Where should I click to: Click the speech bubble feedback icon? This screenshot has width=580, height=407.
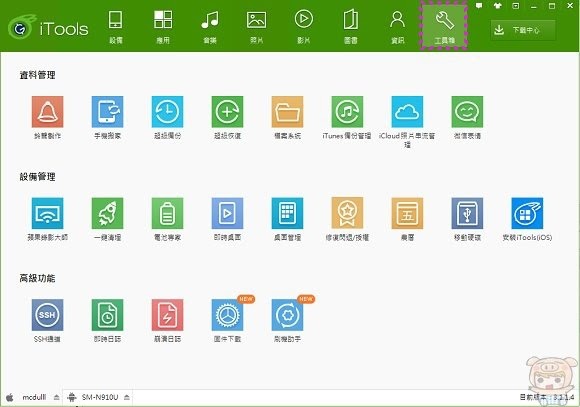(479, 6)
